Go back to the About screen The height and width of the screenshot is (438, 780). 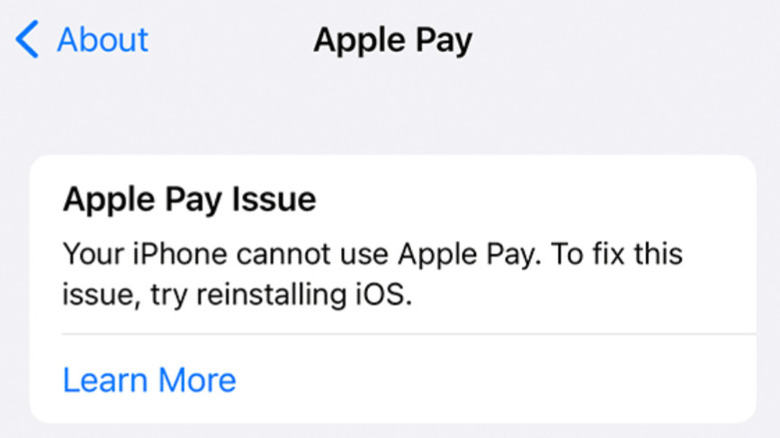(x=82, y=39)
